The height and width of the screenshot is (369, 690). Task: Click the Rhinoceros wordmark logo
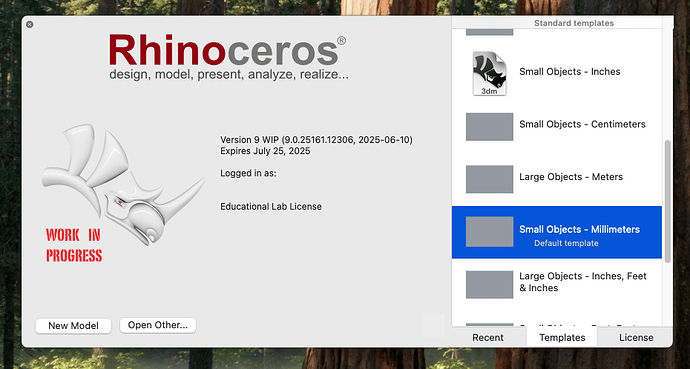pos(228,51)
